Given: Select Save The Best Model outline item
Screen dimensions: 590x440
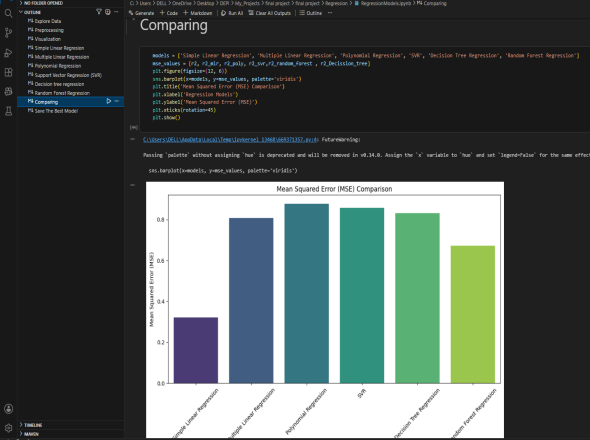Looking at the screenshot, I should 56,111.
